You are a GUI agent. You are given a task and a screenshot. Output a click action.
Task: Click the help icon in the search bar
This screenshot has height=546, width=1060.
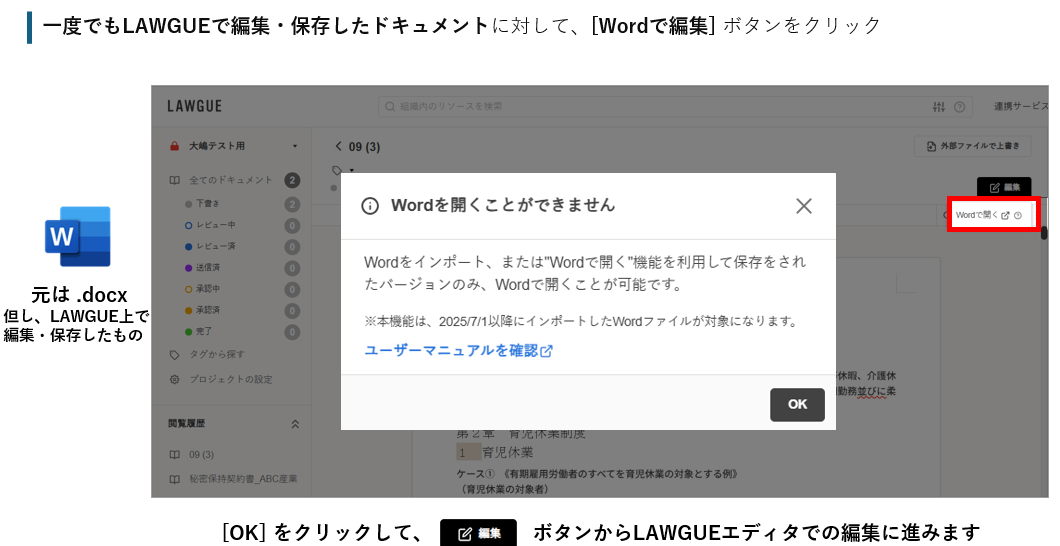(959, 107)
